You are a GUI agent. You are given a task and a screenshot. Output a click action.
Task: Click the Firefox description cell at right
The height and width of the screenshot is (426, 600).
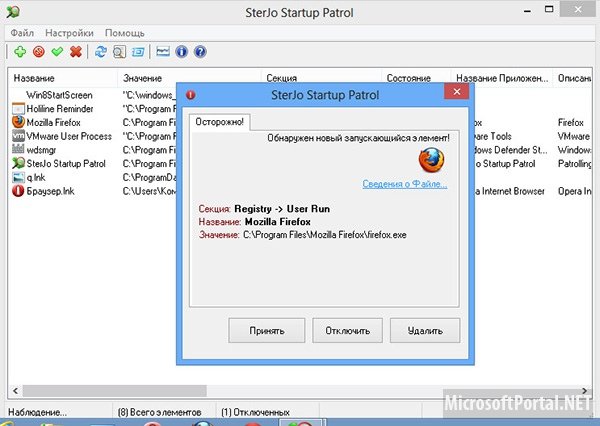[x=571, y=122]
